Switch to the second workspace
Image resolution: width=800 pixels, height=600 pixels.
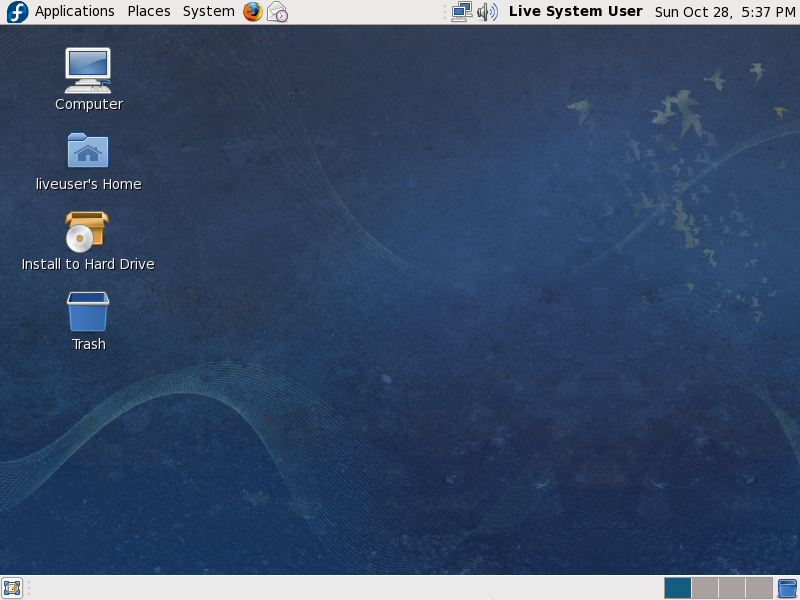point(705,588)
